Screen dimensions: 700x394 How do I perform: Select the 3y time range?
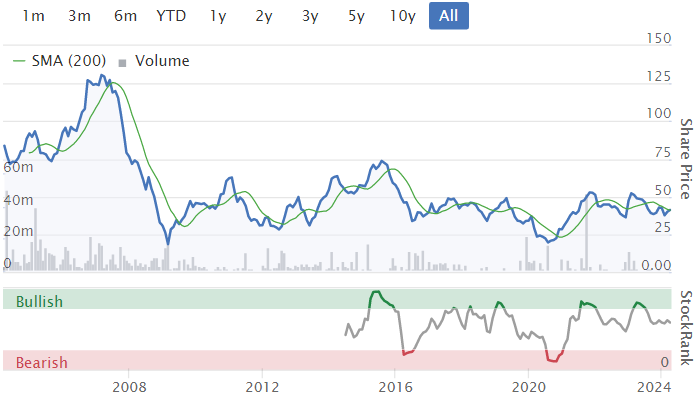(x=310, y=16)
